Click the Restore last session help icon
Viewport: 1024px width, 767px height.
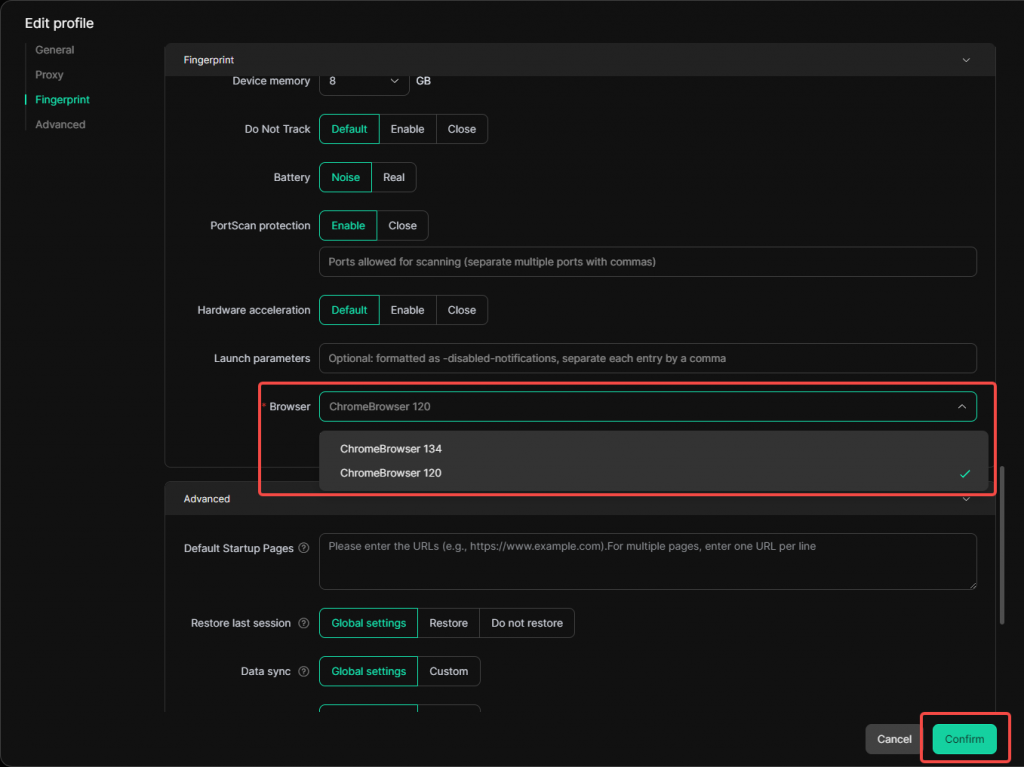[304, 623]
